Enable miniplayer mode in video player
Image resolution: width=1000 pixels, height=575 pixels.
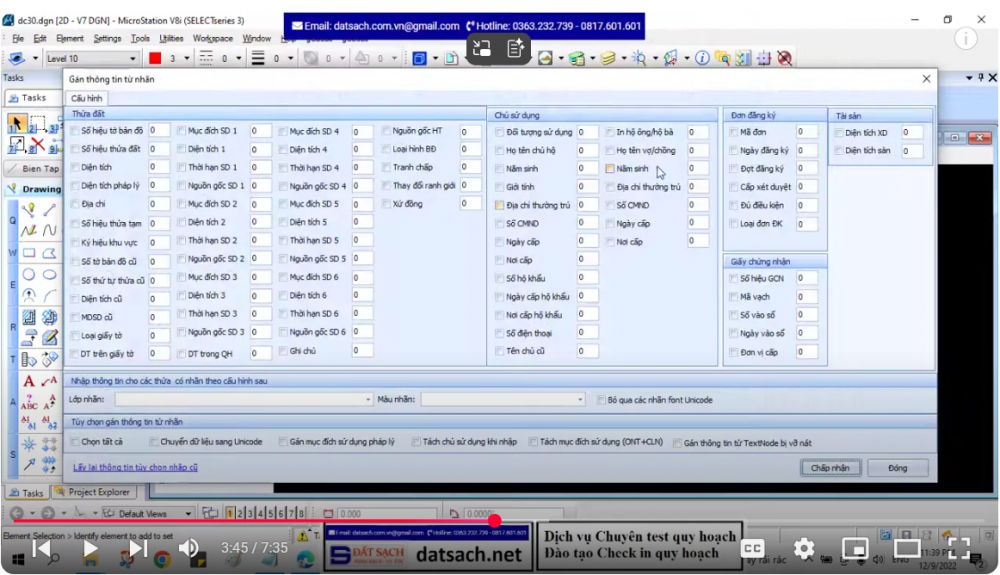coord(855,548)
